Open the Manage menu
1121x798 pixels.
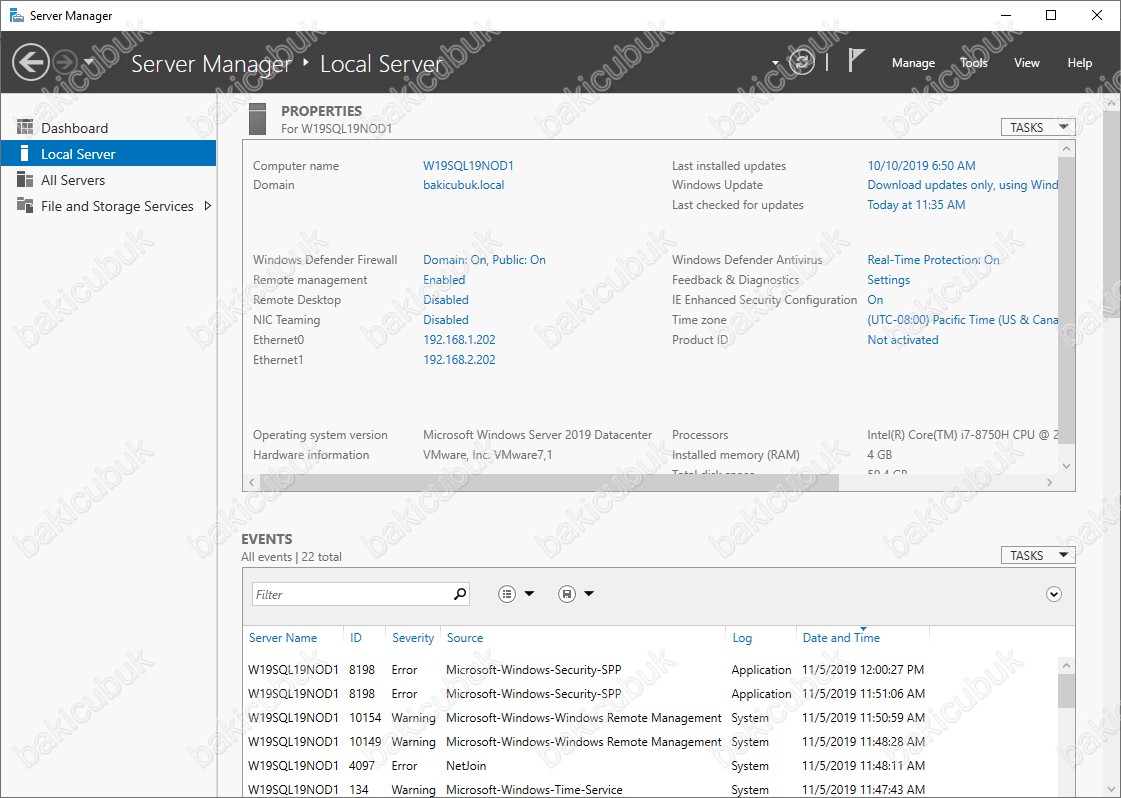click(913, 63)
